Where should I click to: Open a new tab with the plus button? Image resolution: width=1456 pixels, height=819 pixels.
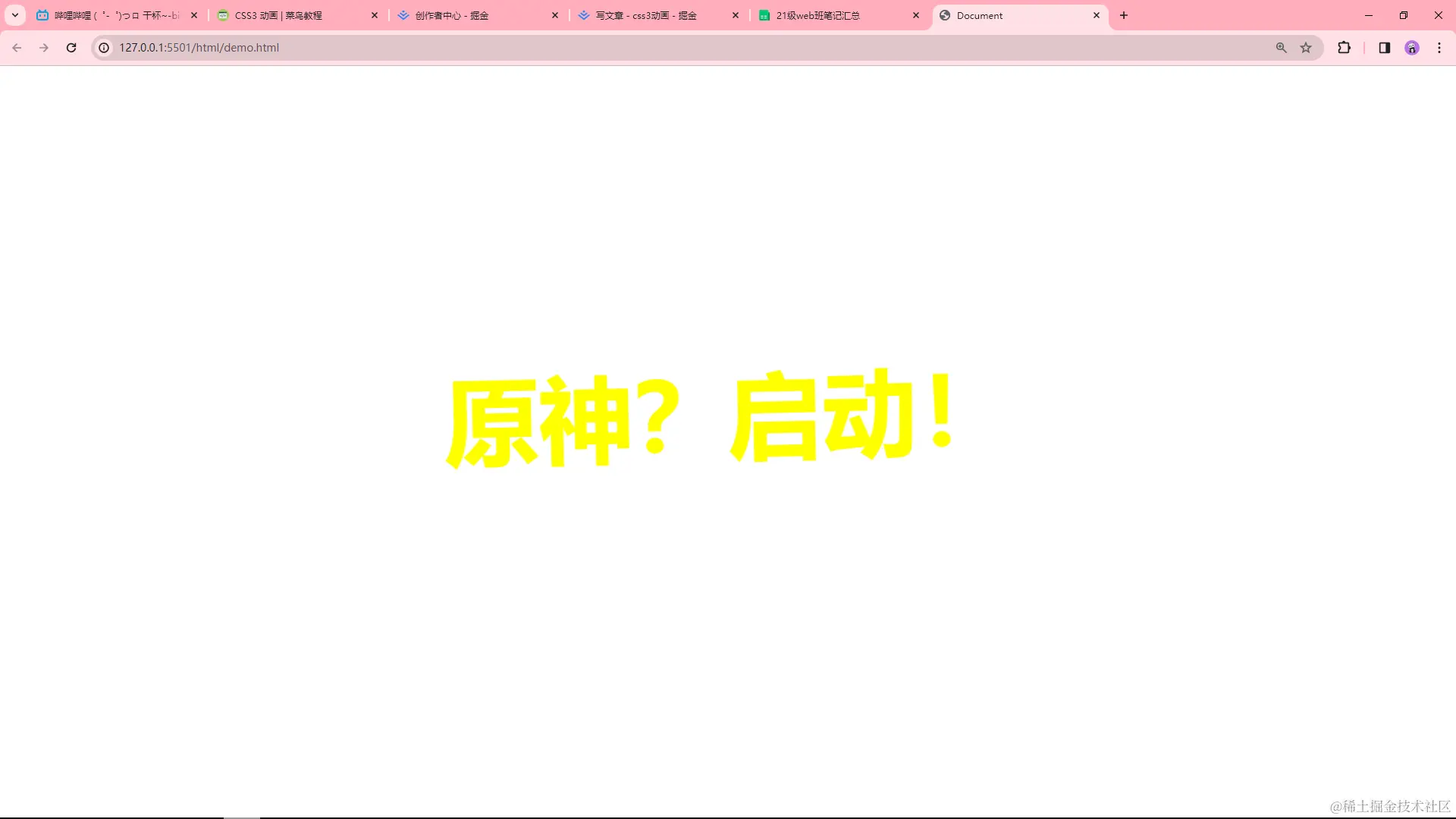pos(1123,15)
